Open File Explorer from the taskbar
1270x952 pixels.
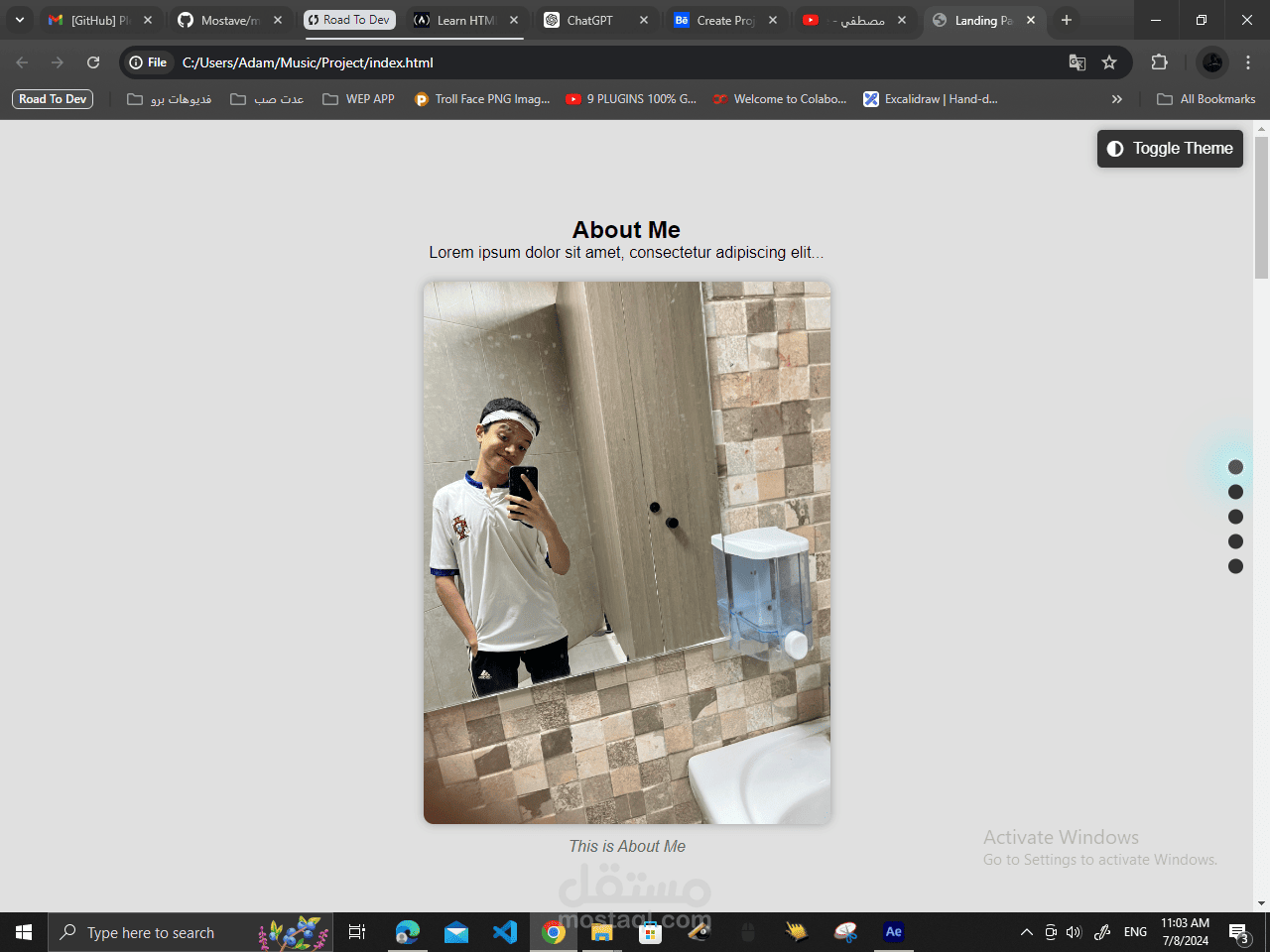(x=602, y=932)
